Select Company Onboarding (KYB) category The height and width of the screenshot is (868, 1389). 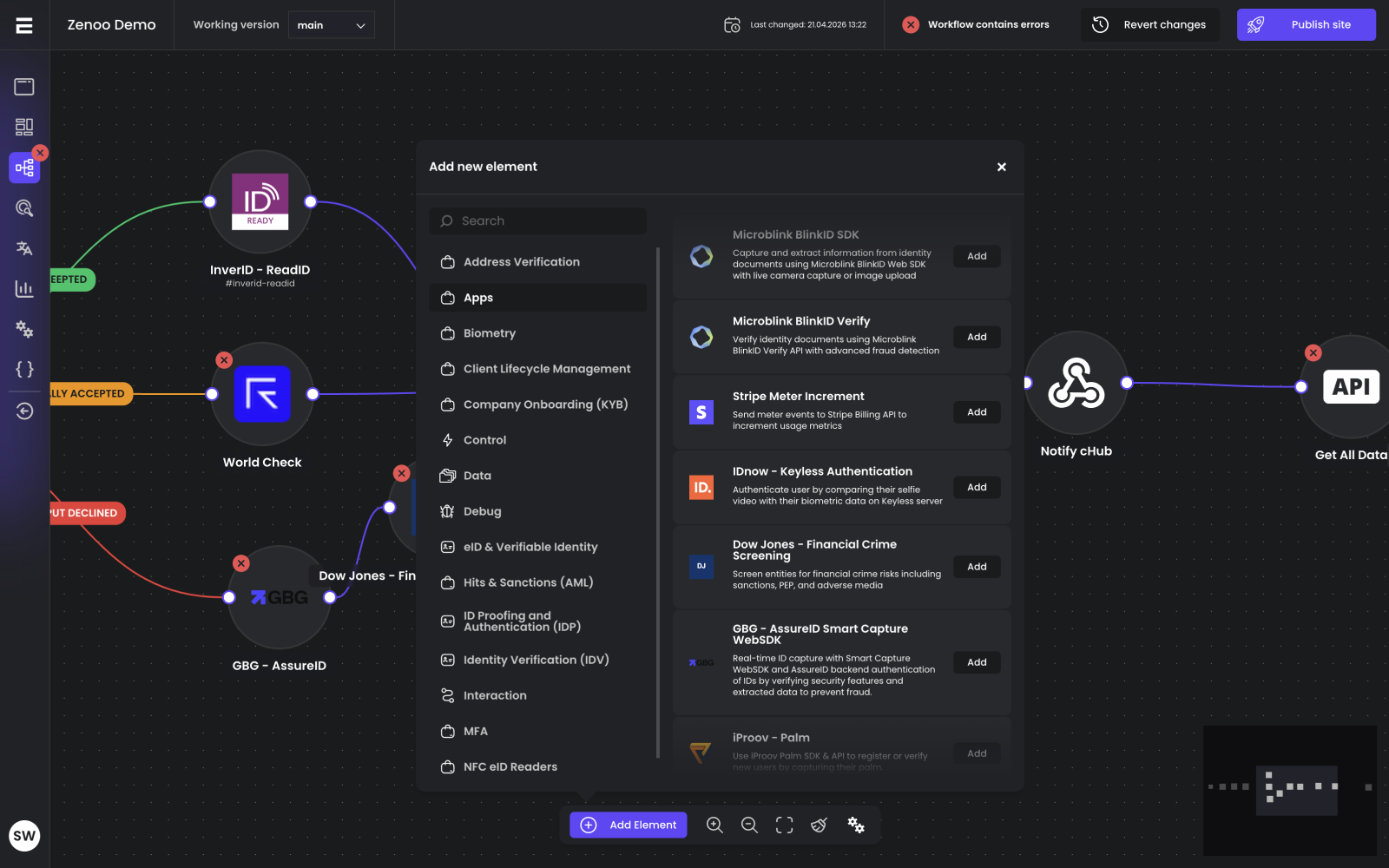537,404
